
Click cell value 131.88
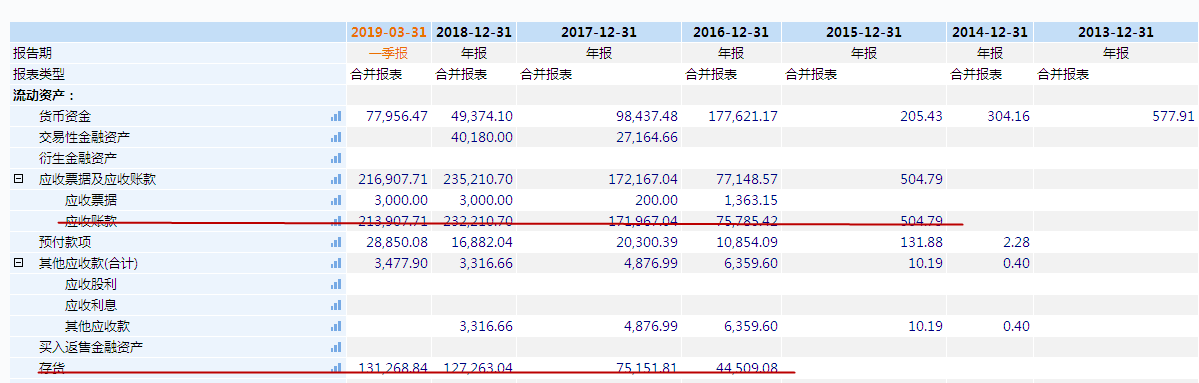[921, 242]
